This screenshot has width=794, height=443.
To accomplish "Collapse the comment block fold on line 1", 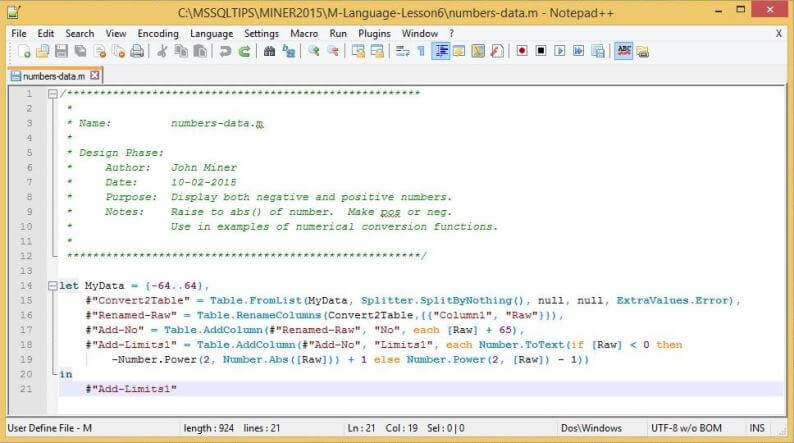I will (53, 94).
